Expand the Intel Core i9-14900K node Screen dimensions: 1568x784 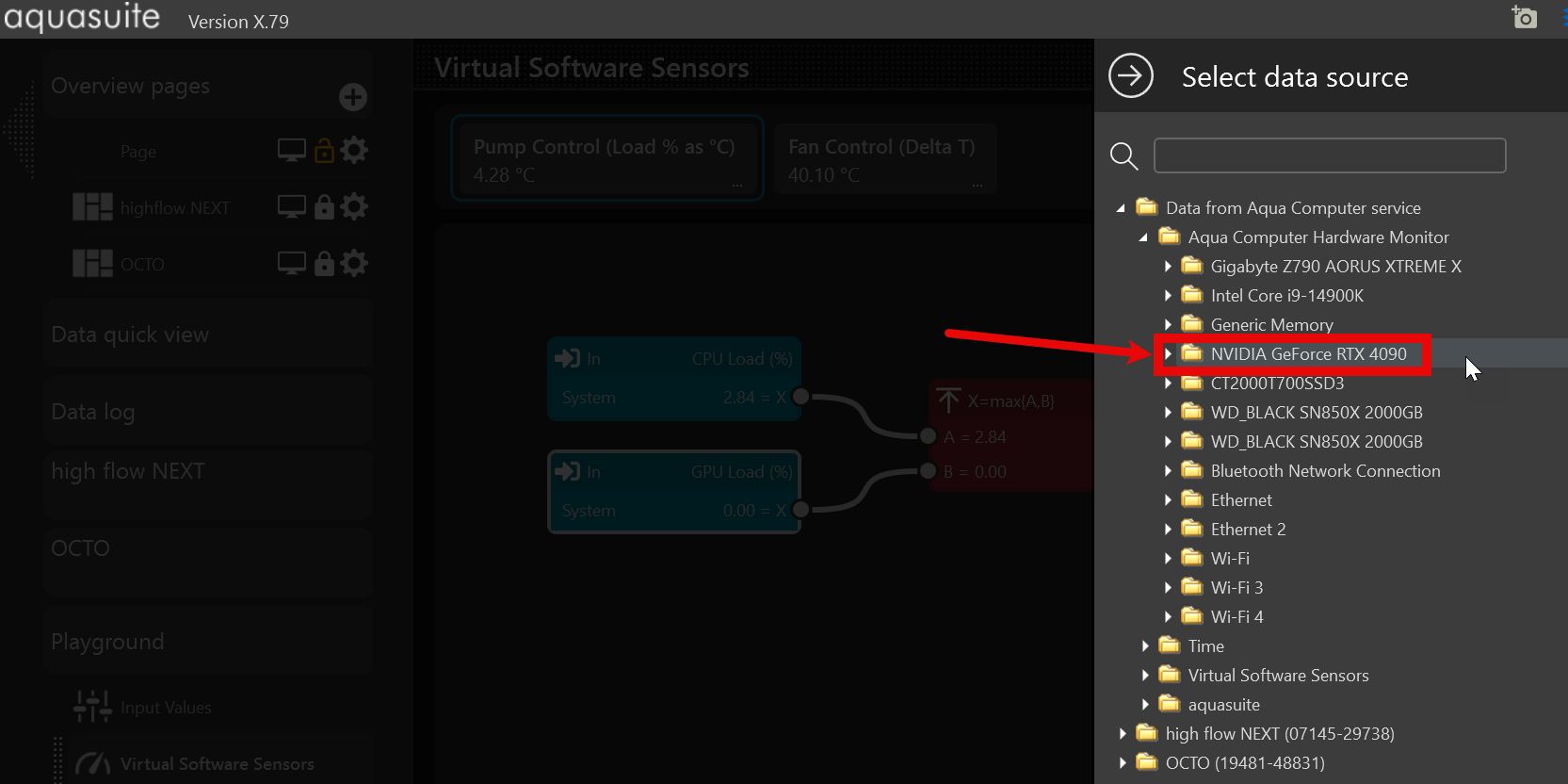(1168, 296)
